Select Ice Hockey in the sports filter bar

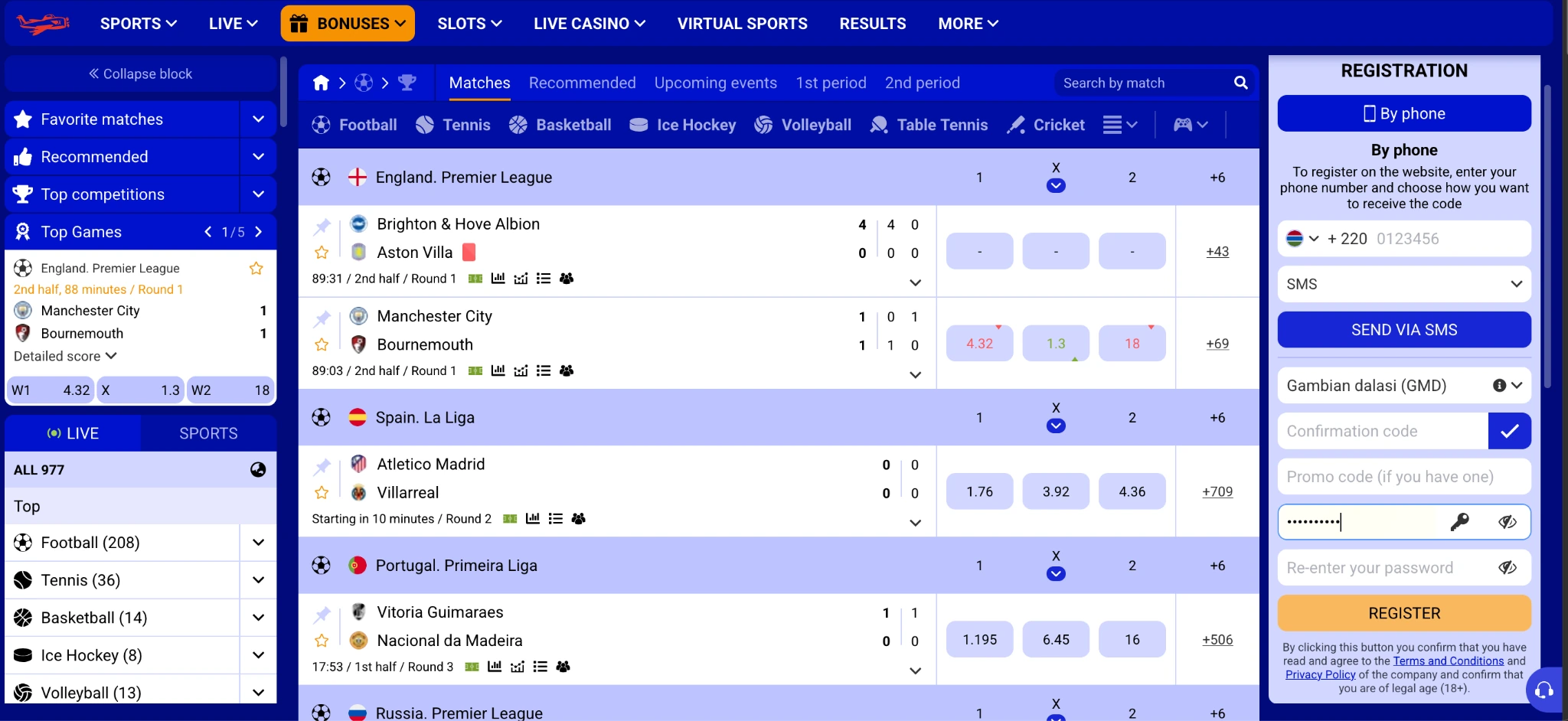[682, 125]
